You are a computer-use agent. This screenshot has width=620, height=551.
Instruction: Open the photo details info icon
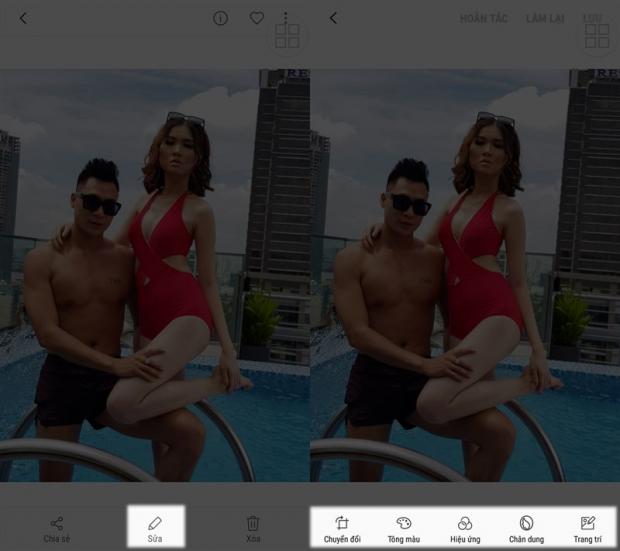point(221,18)
